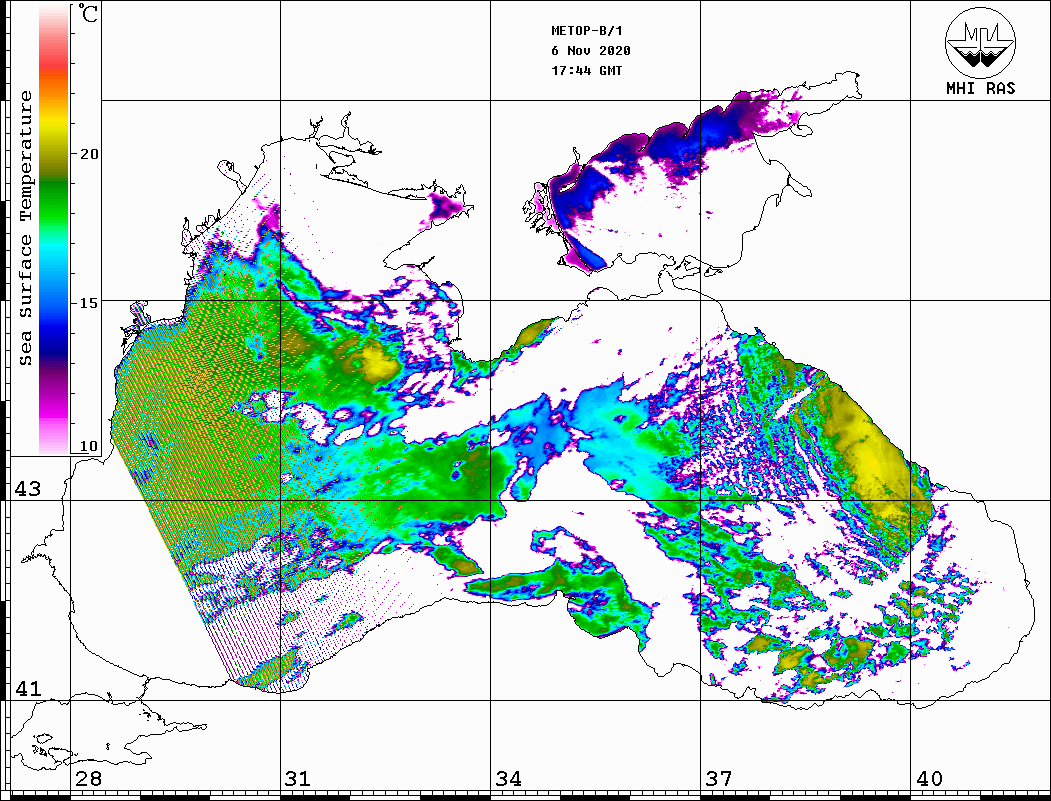Click the 'Sea Surface Temperature' vertical label
Screen dimensions: 1051x801
point(25,228)
